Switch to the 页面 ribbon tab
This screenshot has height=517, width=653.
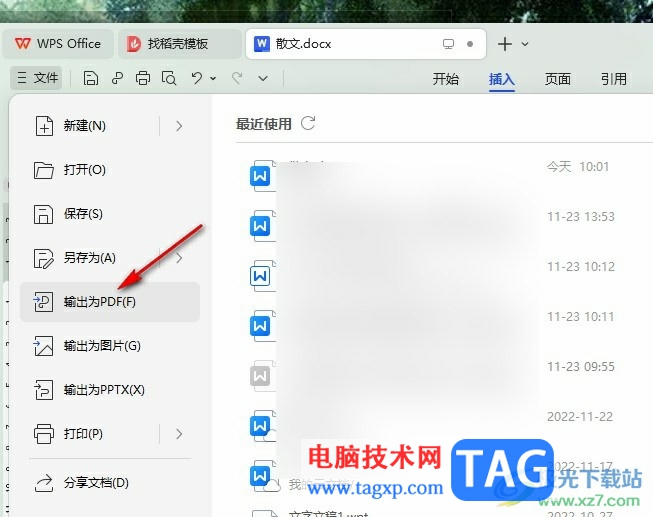tap(558, 79)
